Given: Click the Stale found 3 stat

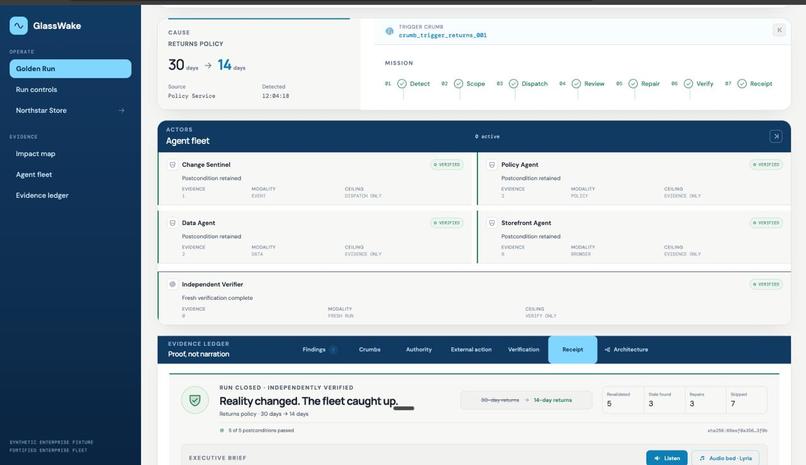Looking at the screenshot, I should (x=663, y=400).
